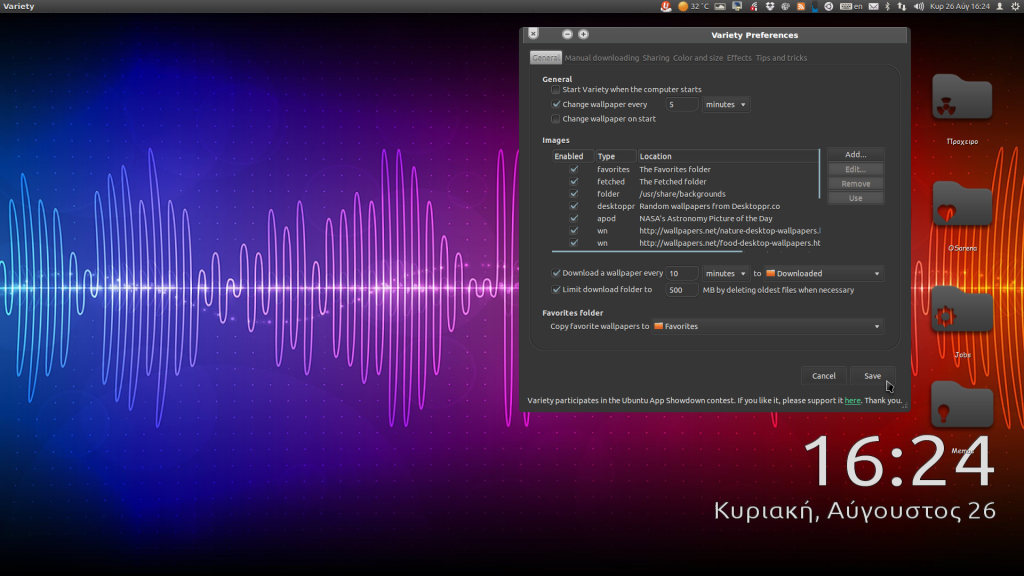Click the wallpaper interval field showing 5
Screen dimensions: 1024x576
(682, 104)
